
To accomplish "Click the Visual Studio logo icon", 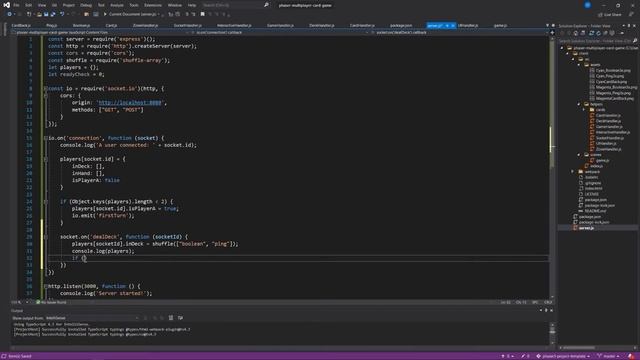I will coord(6,5).
